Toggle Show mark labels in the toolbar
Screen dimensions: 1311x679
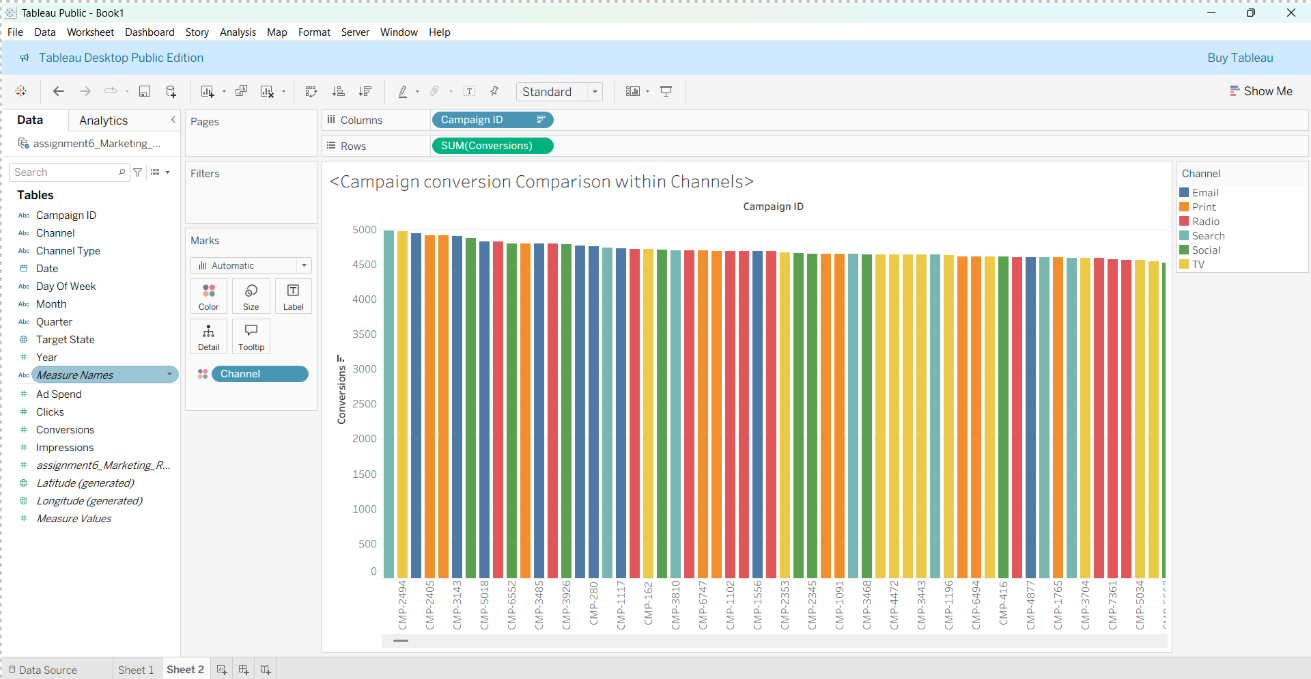(x=469, y=91)
